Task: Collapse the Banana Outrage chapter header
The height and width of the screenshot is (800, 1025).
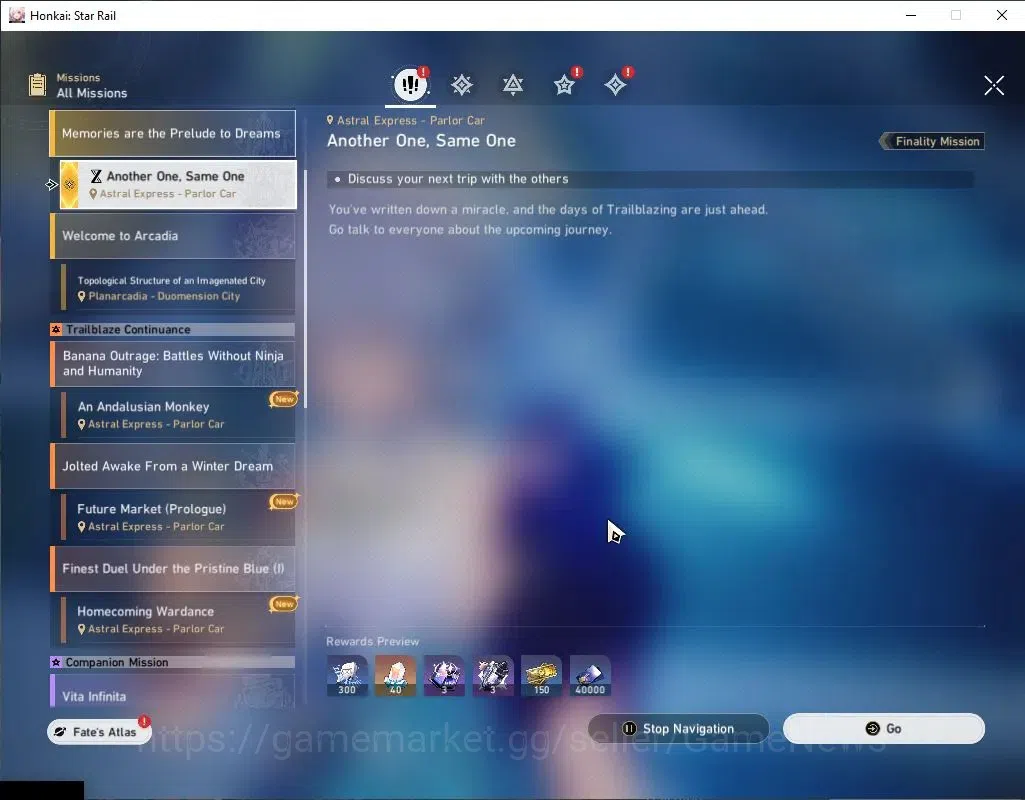Action: pos(173,363)
